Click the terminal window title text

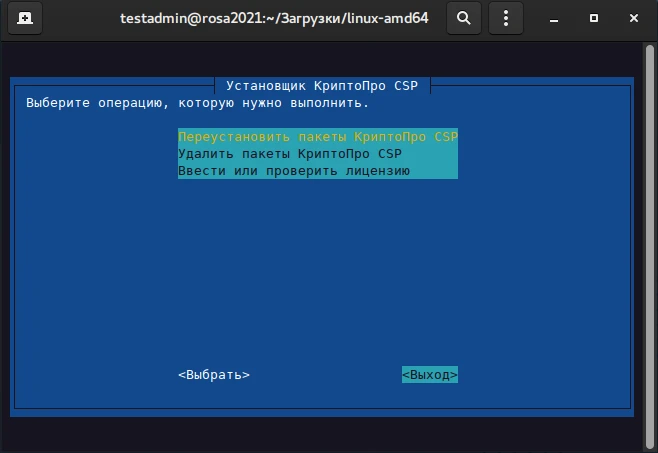[x=274, y=18]
